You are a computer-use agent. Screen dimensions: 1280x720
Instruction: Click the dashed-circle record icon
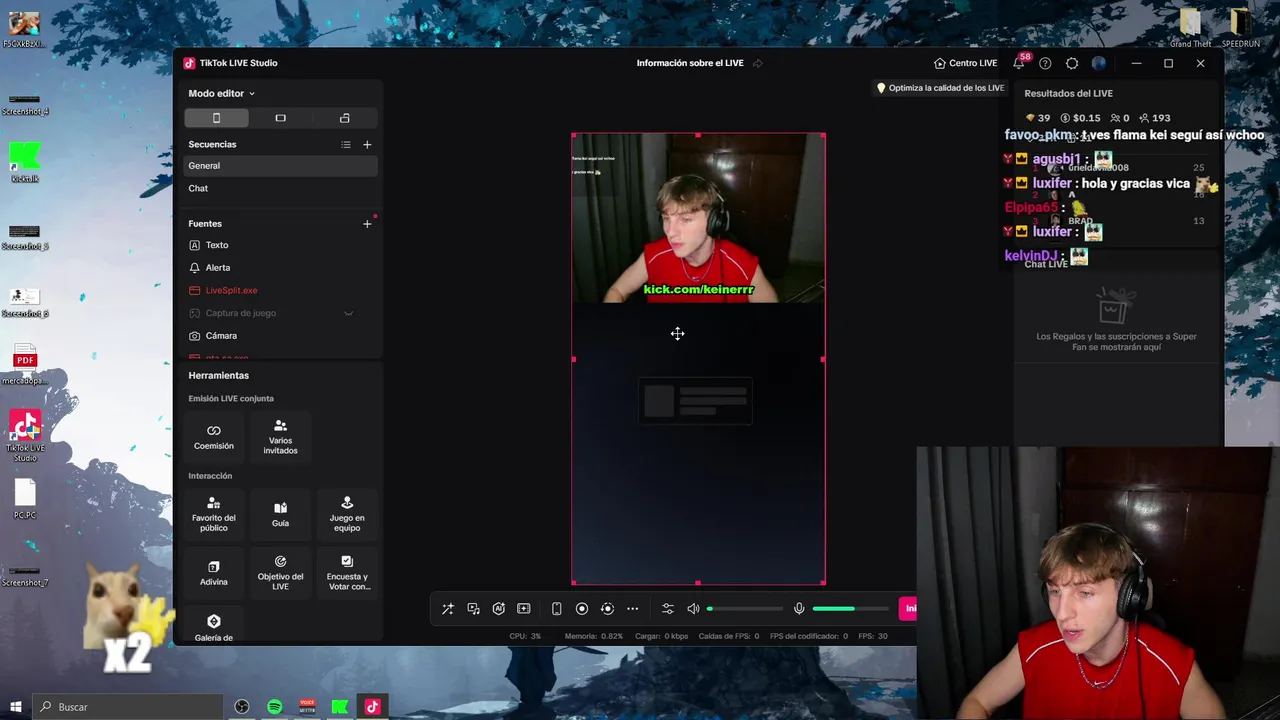coord(607,609)
